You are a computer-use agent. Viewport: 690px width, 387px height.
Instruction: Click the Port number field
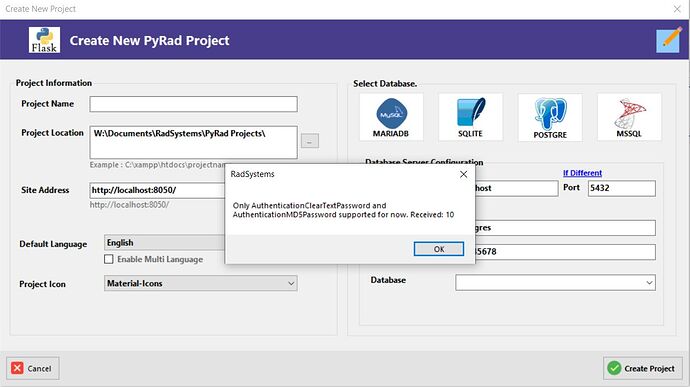pos(621,188)
